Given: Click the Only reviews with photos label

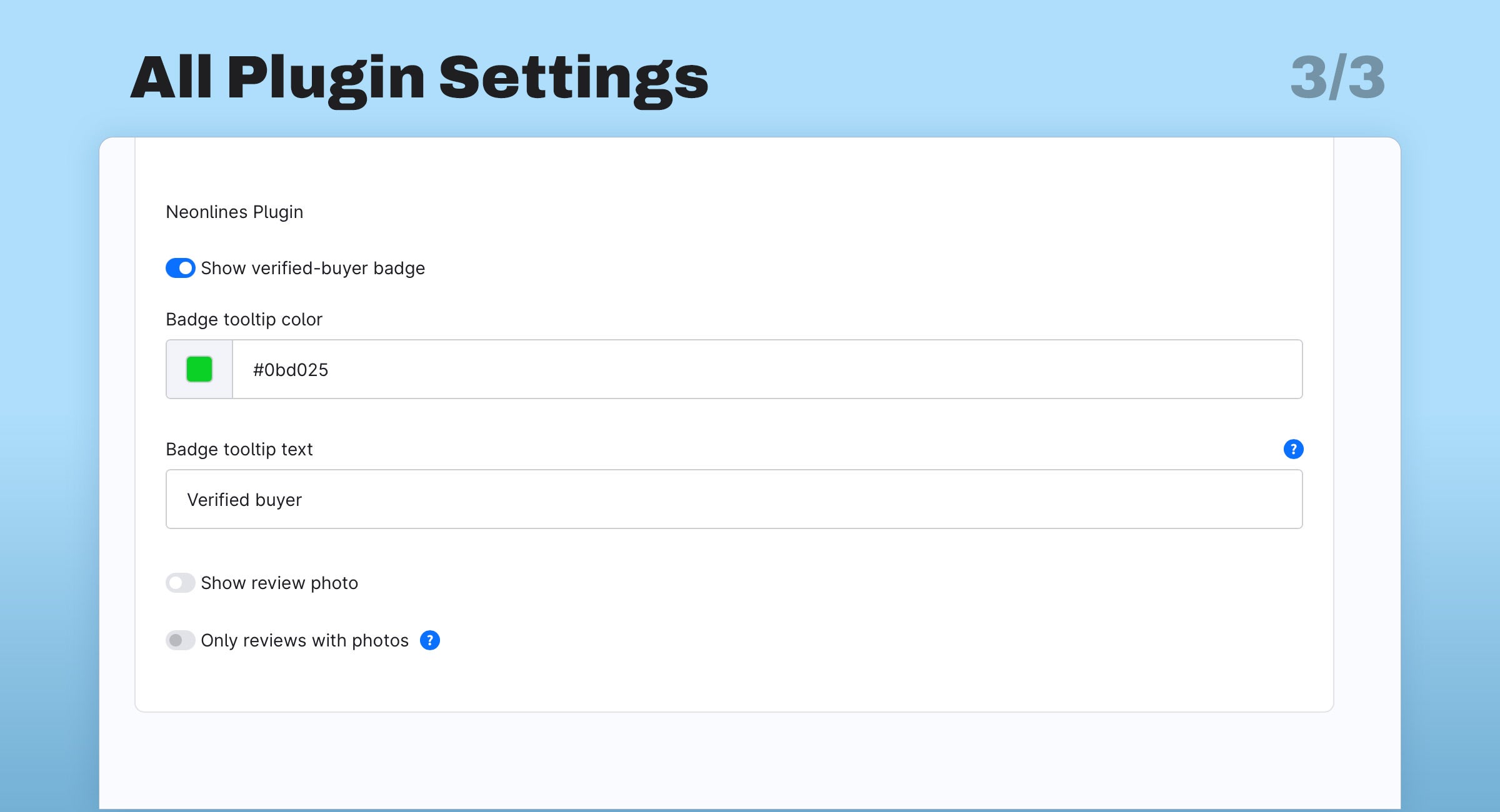Looking at the screenshot, I should 305,640.
